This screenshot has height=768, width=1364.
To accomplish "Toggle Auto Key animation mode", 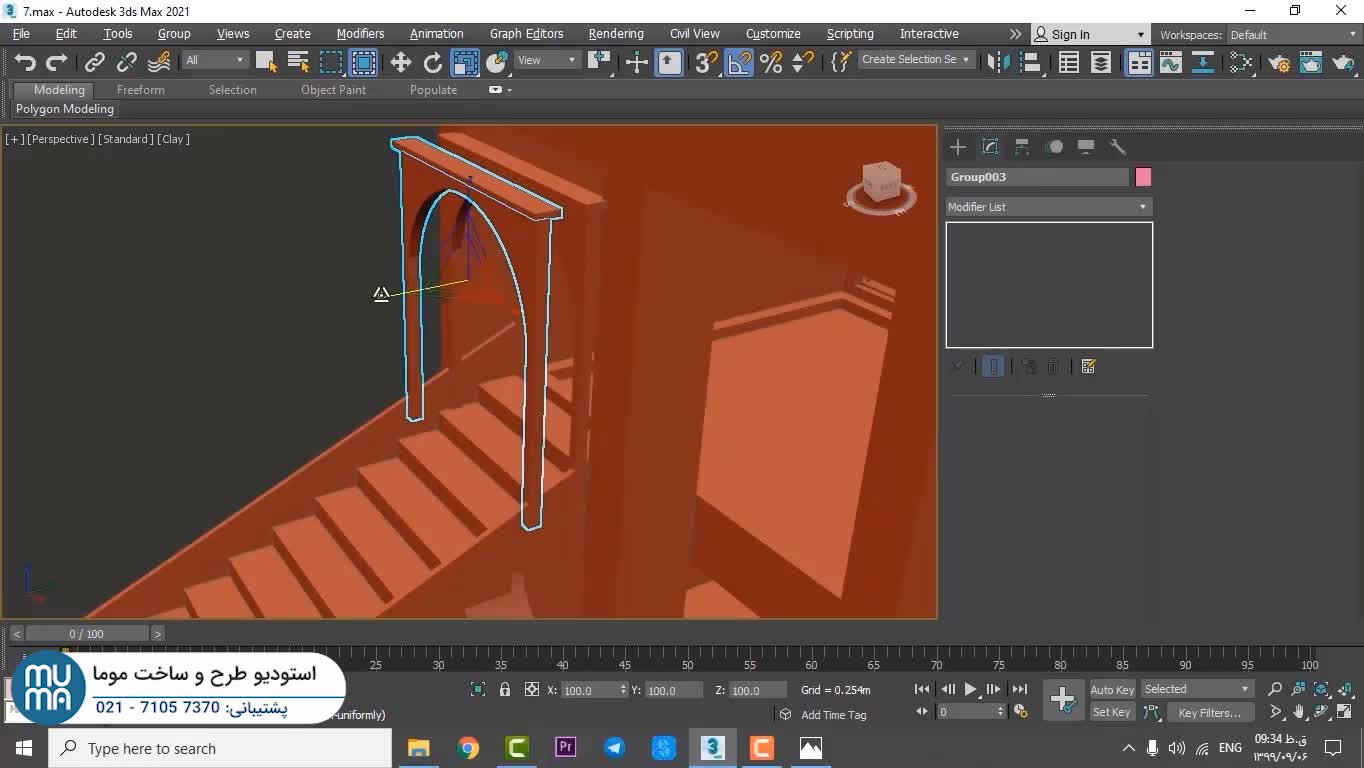I will click(1111, 690).
